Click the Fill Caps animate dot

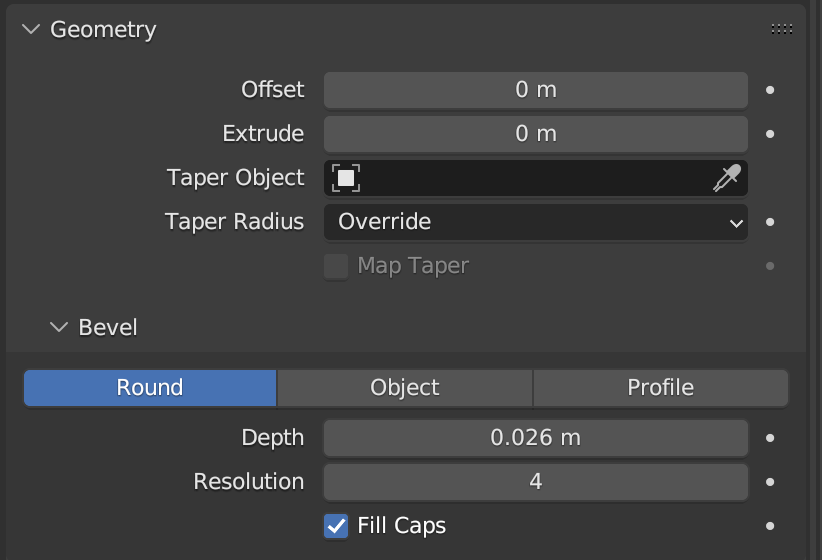tap(770, 526)
